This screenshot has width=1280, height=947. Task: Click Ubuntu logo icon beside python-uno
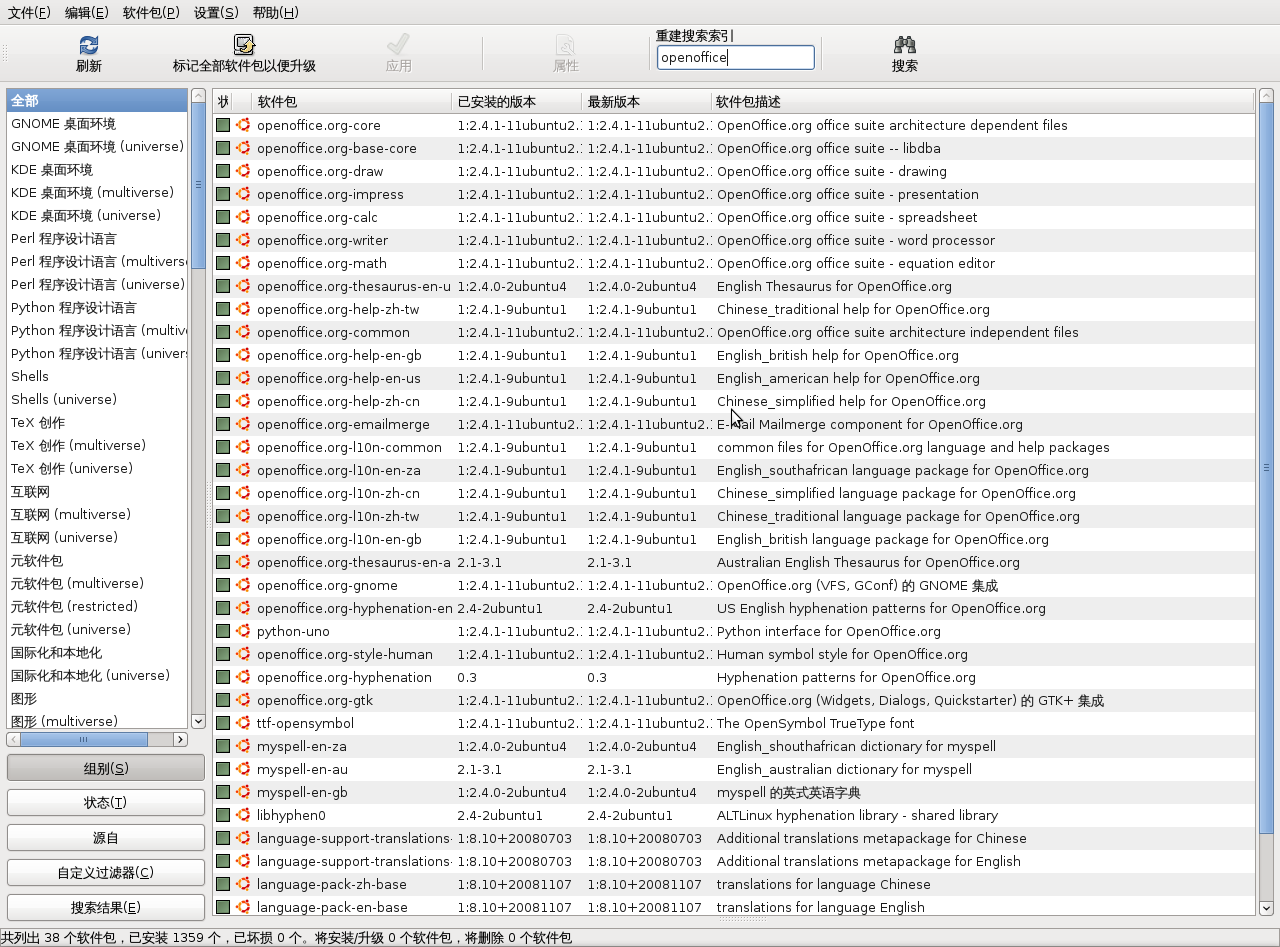click(243, 631)
